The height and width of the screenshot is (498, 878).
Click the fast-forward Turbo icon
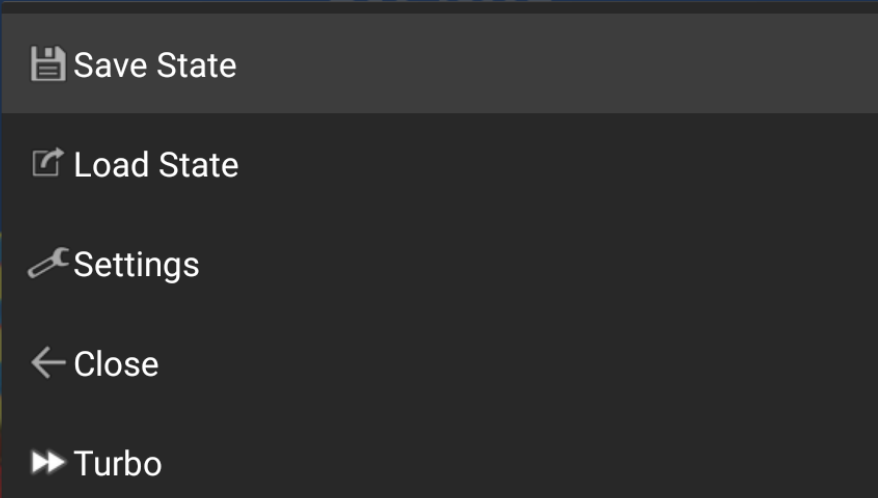(x=48, y=462)
